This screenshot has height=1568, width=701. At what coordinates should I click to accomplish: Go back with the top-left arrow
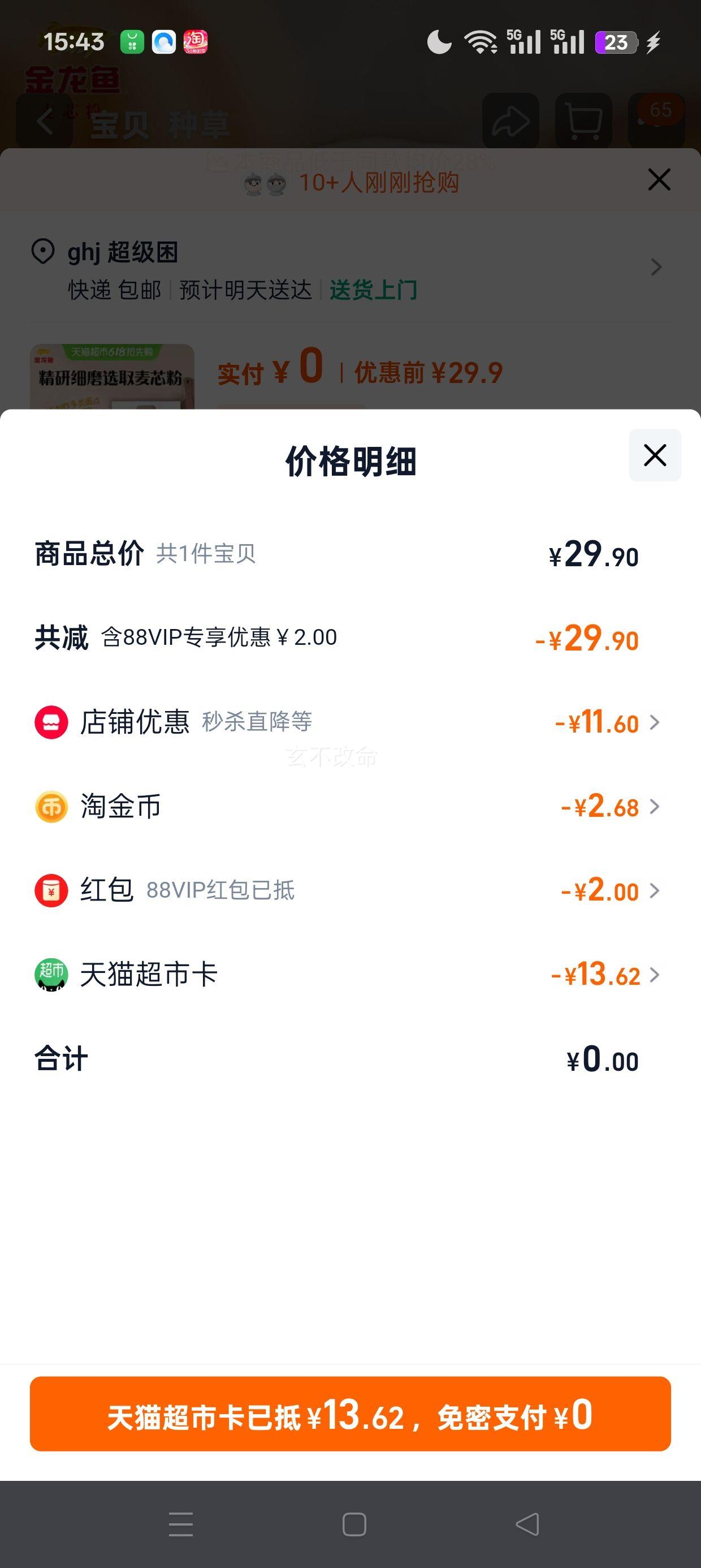[x=45, y=120]
